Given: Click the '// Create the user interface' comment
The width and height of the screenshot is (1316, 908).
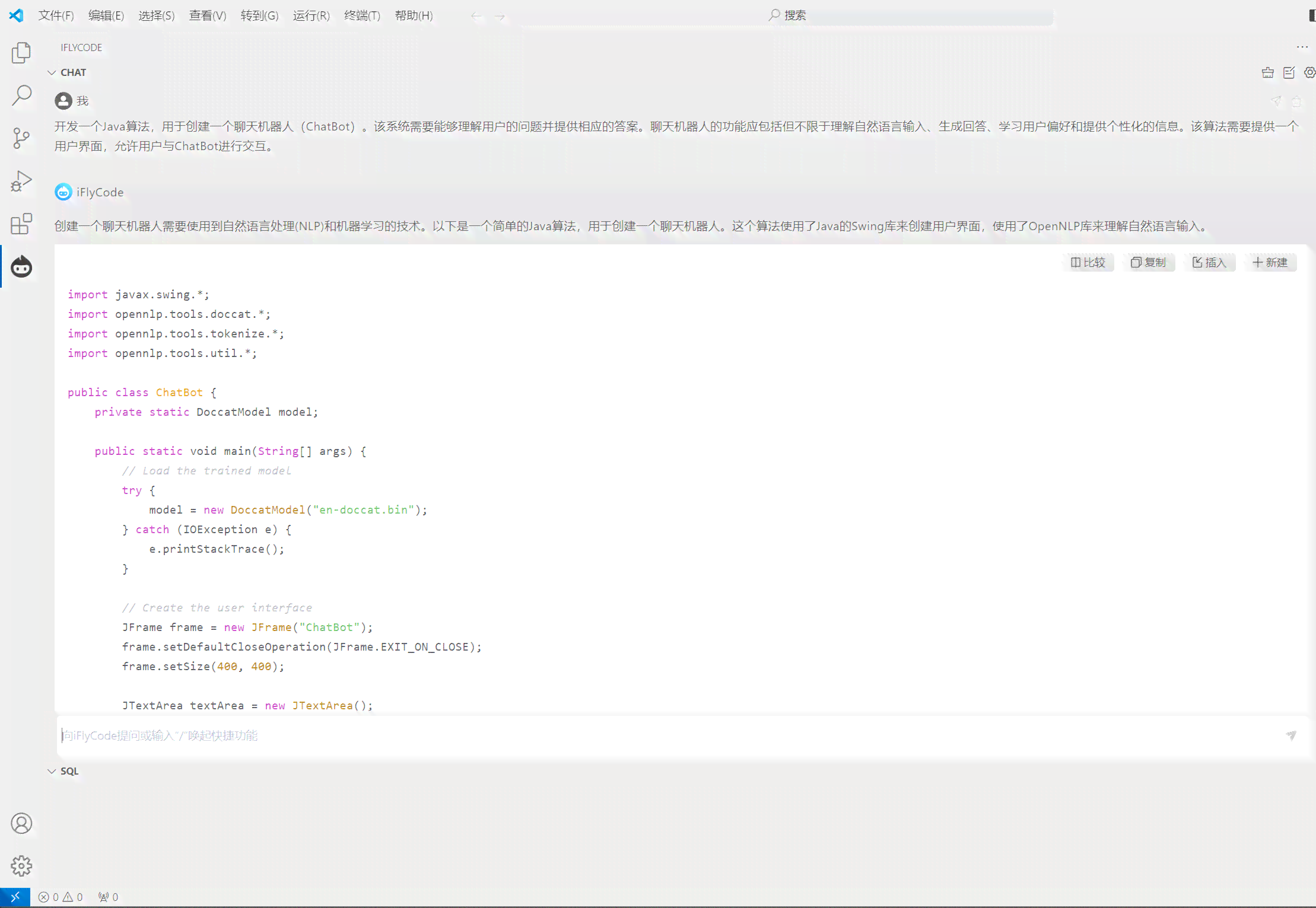Looking at the screenshot, I should (x=217, y=607).
